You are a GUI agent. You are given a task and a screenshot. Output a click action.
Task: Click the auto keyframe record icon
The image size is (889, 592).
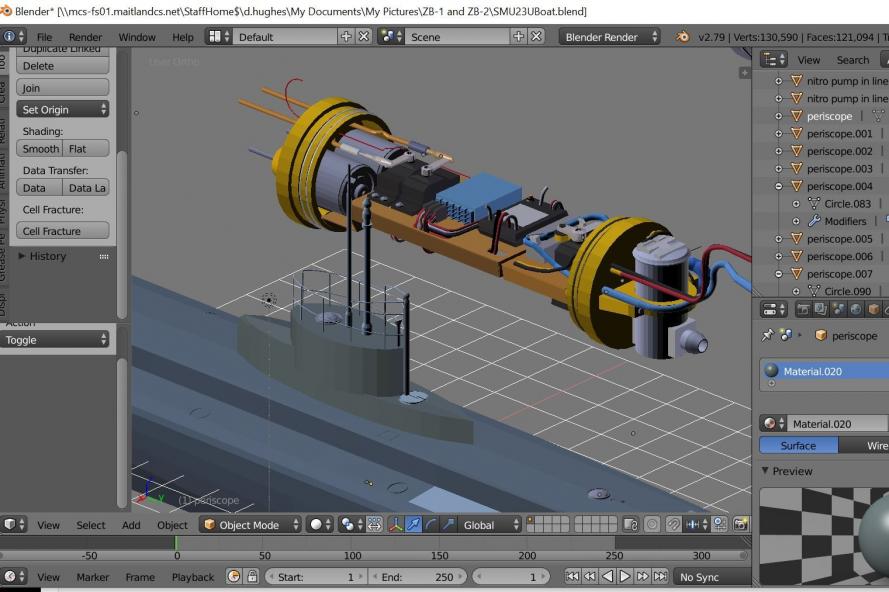[x=234, y=576]
